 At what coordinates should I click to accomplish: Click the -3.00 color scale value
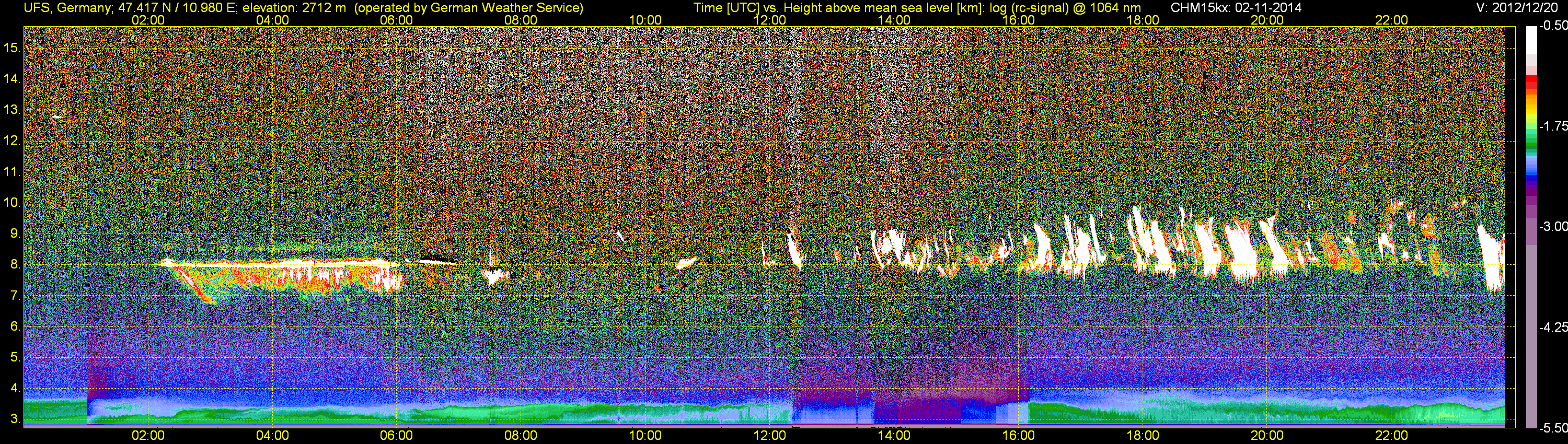pos(1552,227)
